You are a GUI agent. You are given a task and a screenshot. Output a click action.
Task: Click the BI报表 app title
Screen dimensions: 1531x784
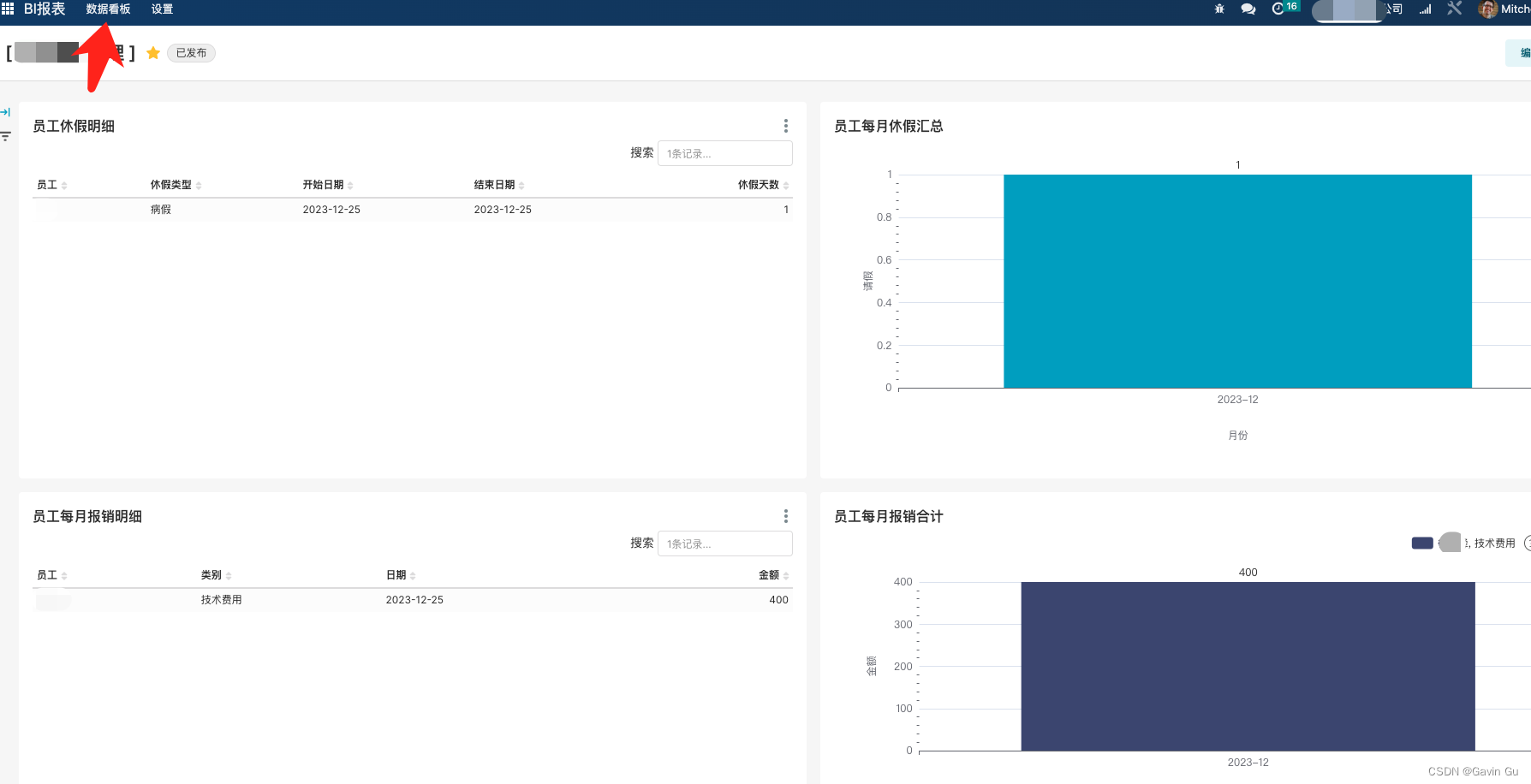pyautogui.click(x=45, y=9)
